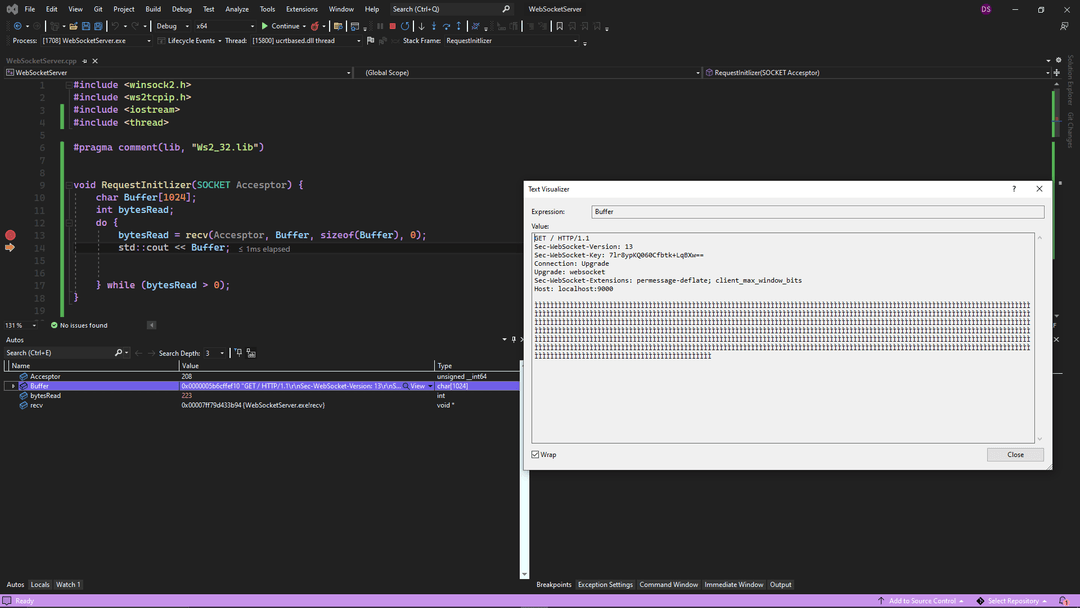Expand the Buffer variable row
The height and width of the screenshot is (608, 1080).
[12, 386]
